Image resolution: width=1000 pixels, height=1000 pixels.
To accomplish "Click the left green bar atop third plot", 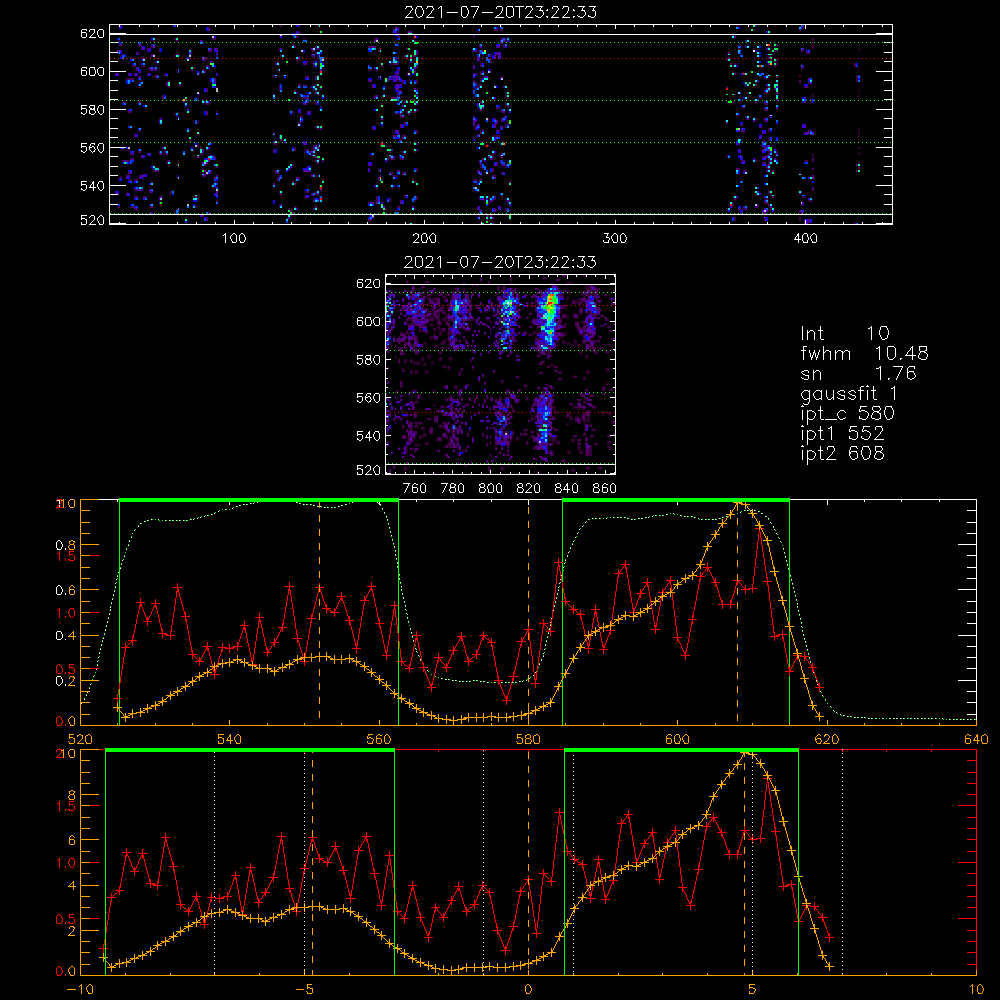I will click(259, 500).
